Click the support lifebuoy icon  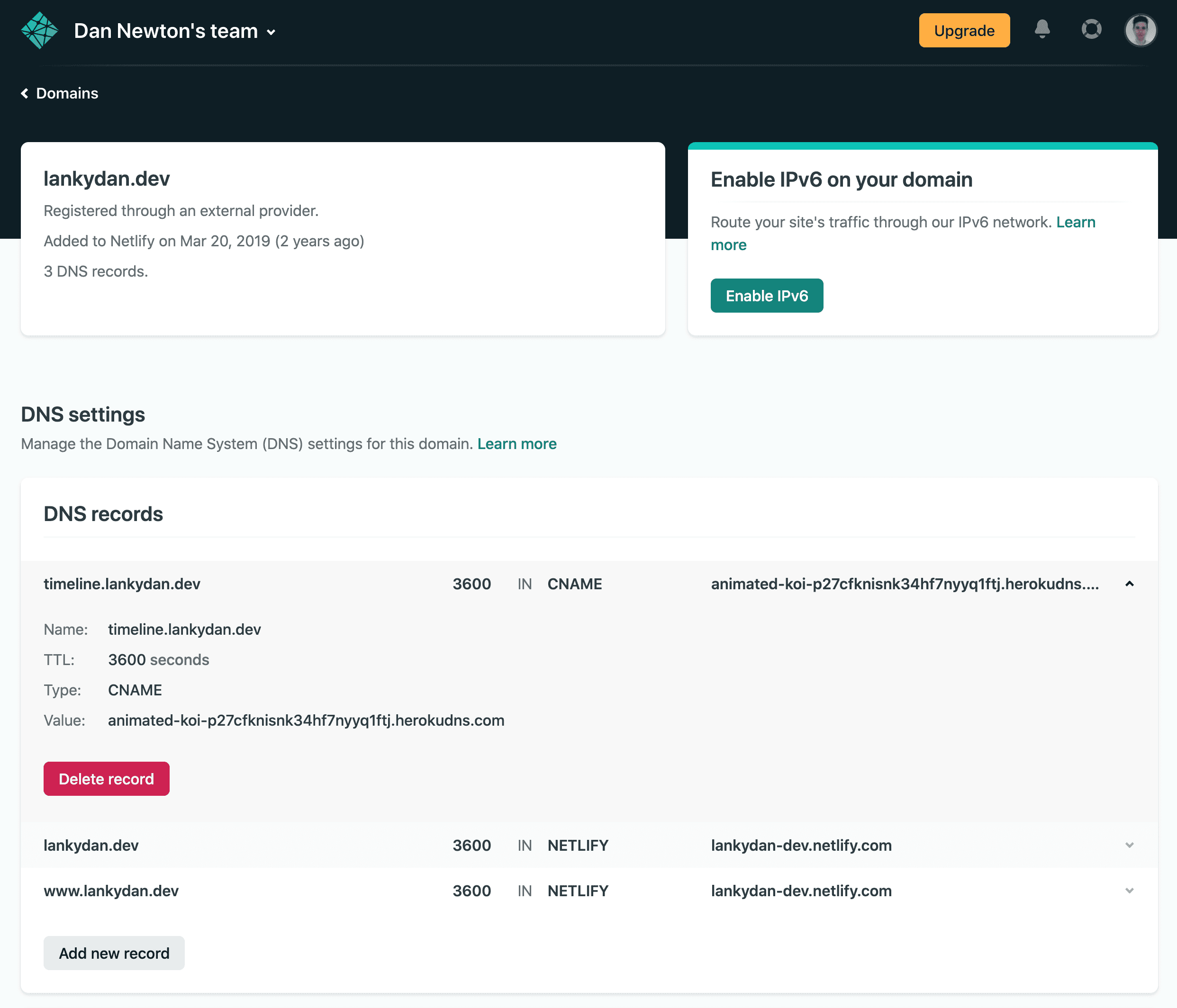[x=1091, y=29]
